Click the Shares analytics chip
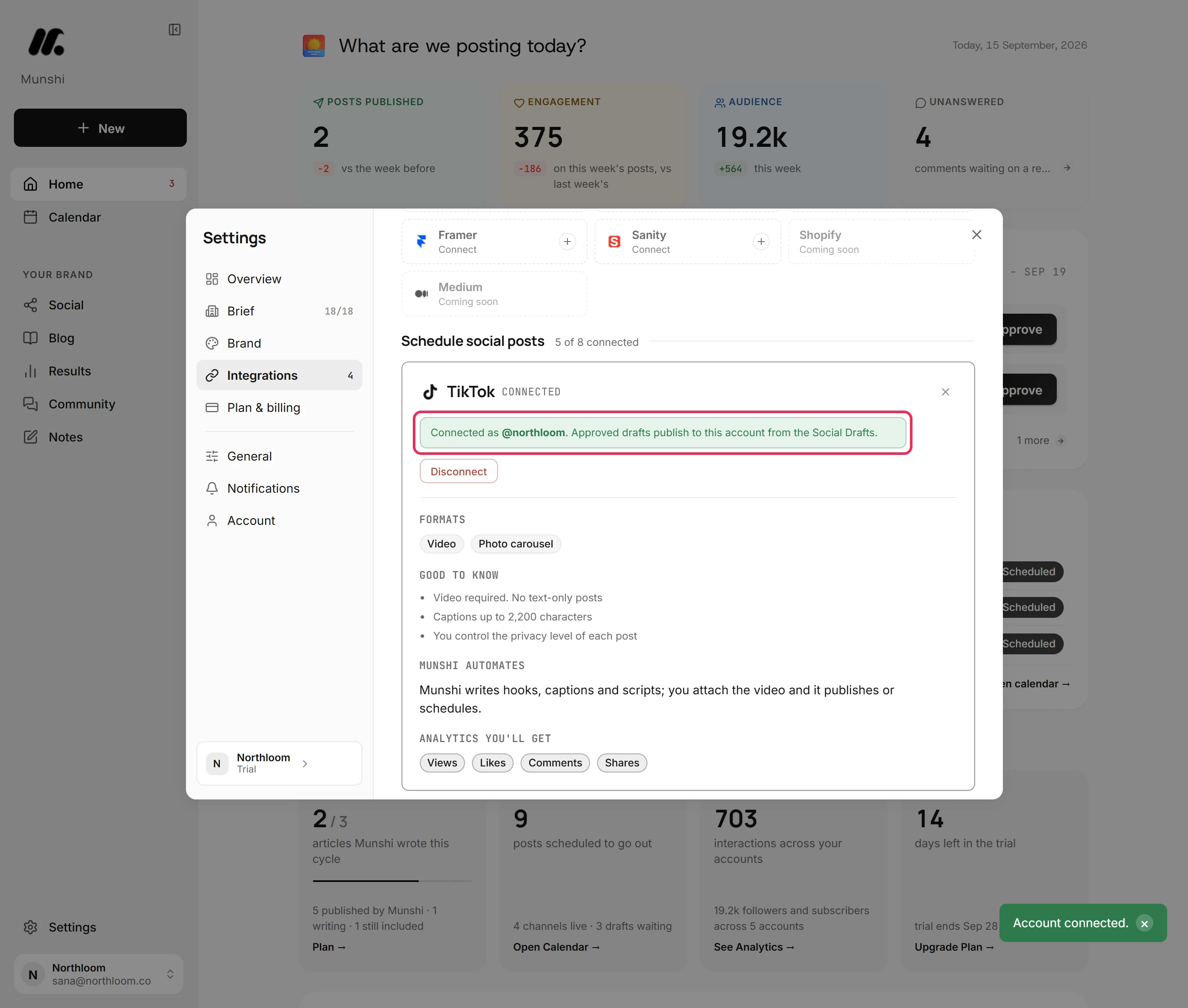The height and width of the screenshot is (1008, 1188). click(622, 763)
